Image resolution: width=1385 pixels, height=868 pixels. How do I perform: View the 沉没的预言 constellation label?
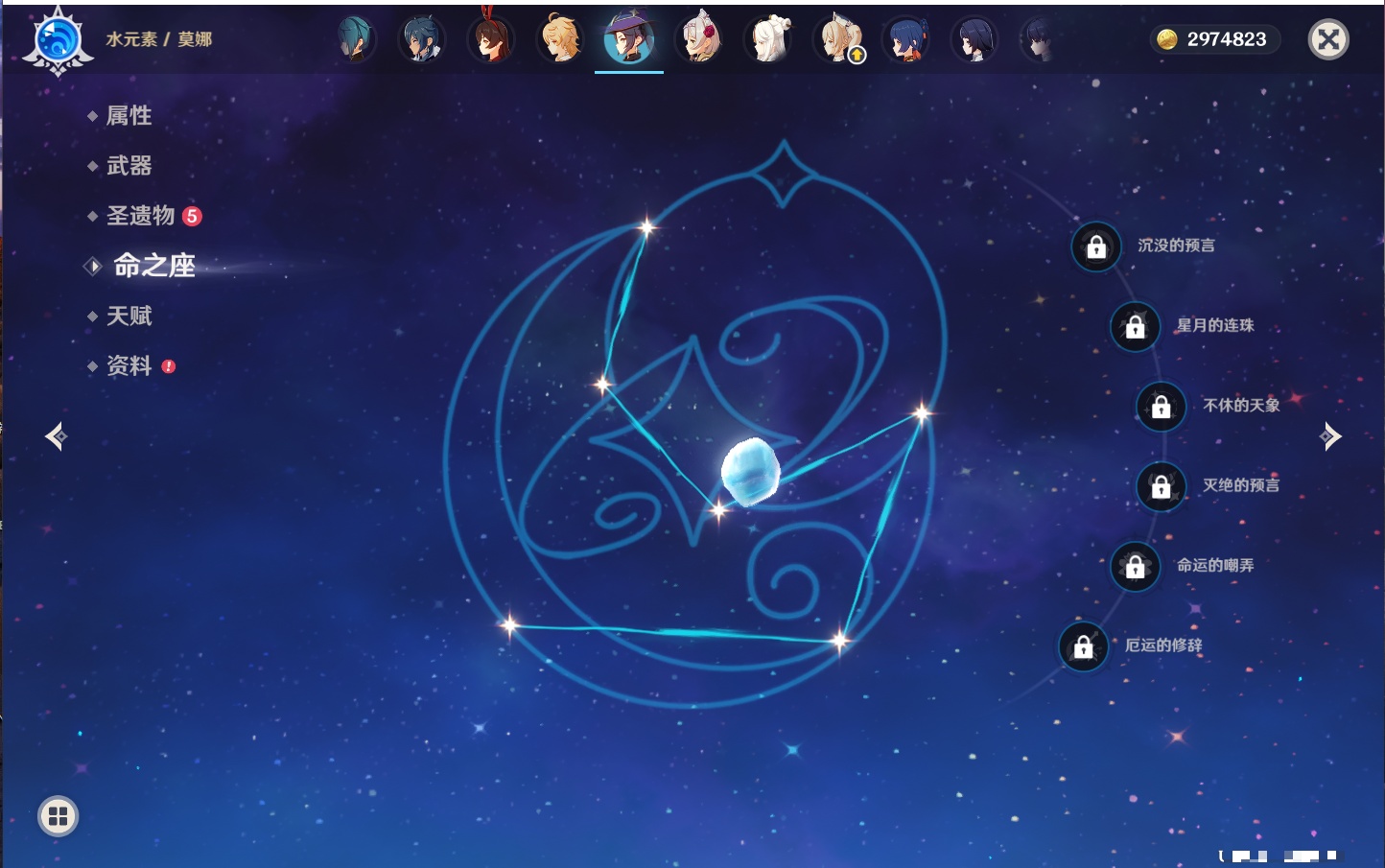pyautogui.click(x=1176, y=246)
